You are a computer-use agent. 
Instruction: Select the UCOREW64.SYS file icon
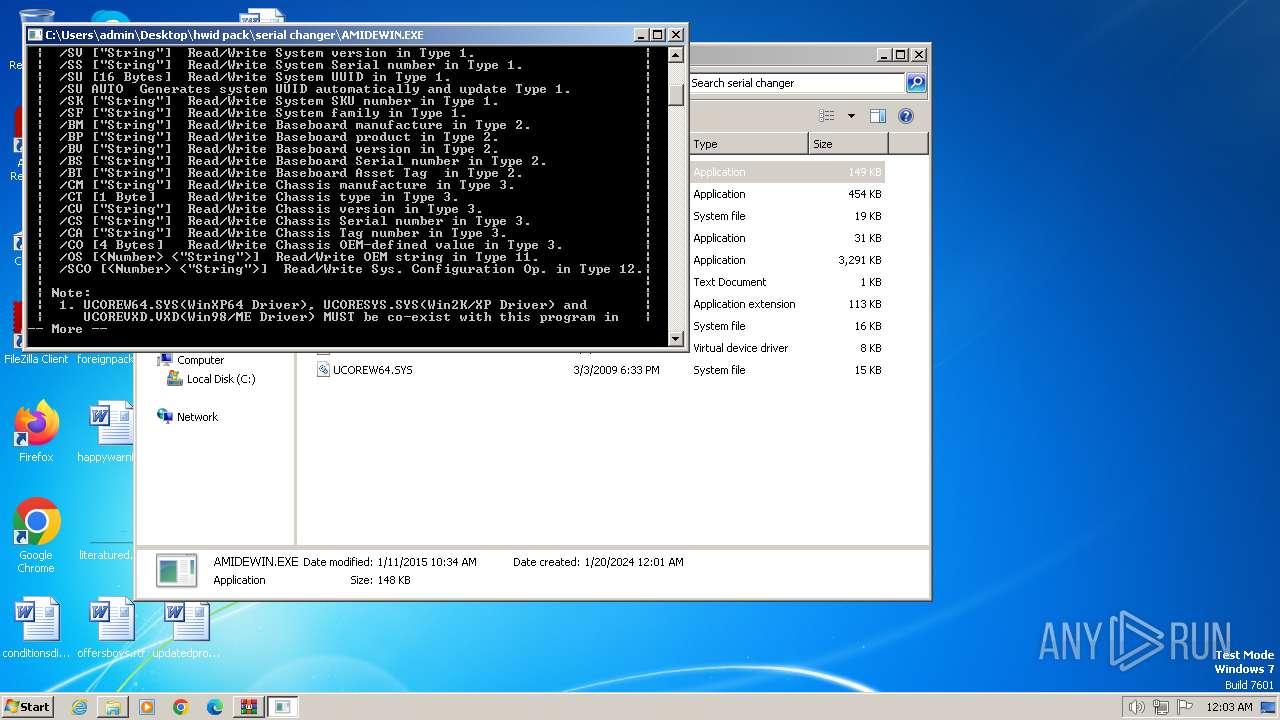click(323, 370)
